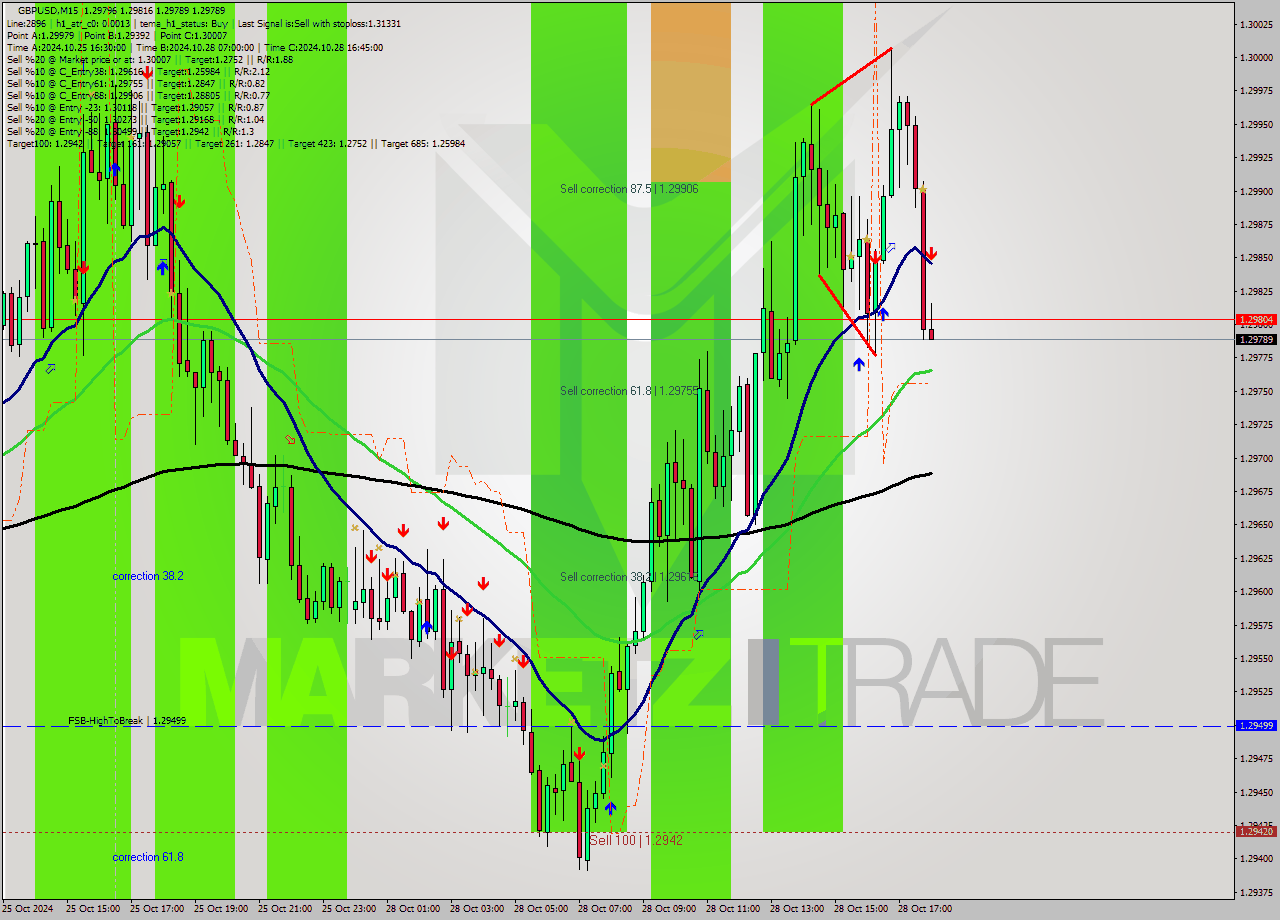Click the 1.29650 price scale label
The image size is (1280, 920).
tap(1256, 525)
